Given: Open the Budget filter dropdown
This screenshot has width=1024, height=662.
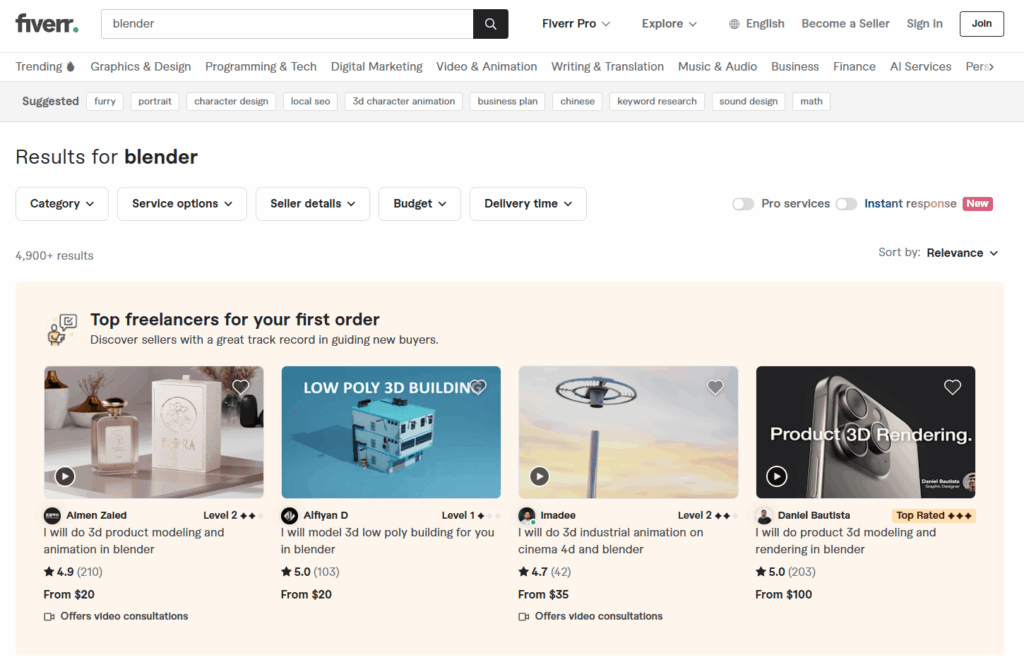Looking at the screenshot, I should click(419, 203).
